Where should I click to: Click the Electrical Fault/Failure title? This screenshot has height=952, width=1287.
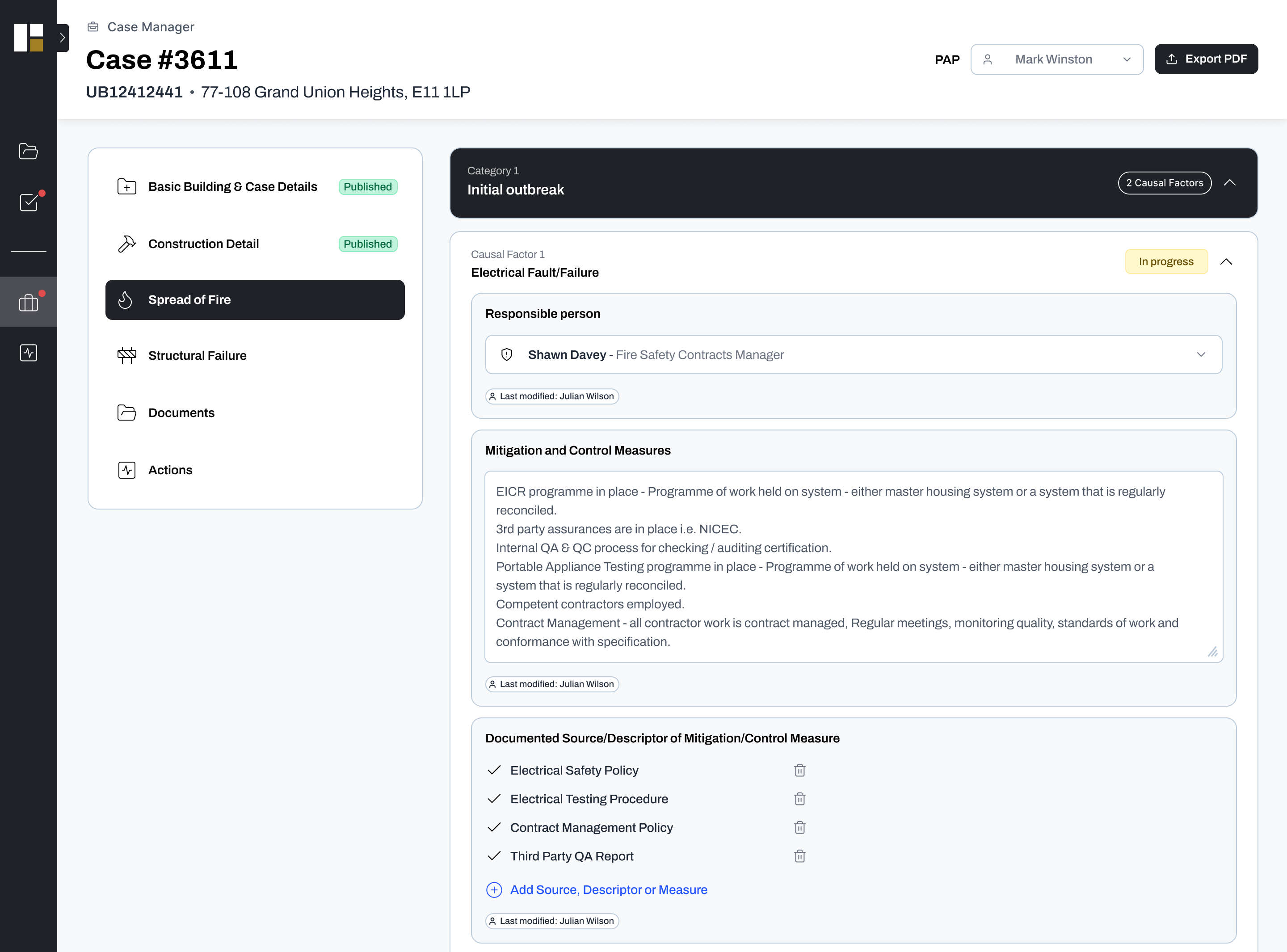pyautogui.click(x=534, y=273)
